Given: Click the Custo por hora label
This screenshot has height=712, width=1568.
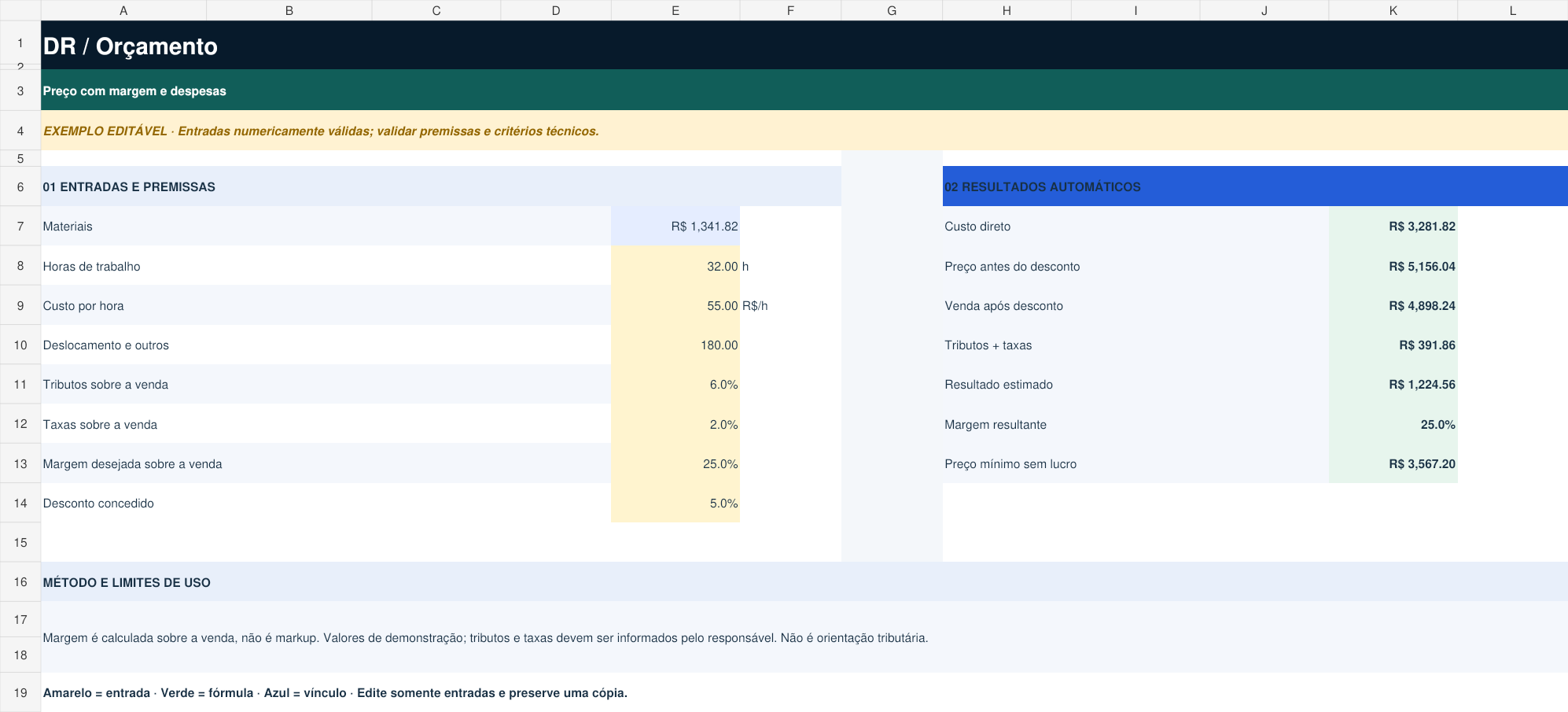Looking at the screenshot, I should 326,305.
